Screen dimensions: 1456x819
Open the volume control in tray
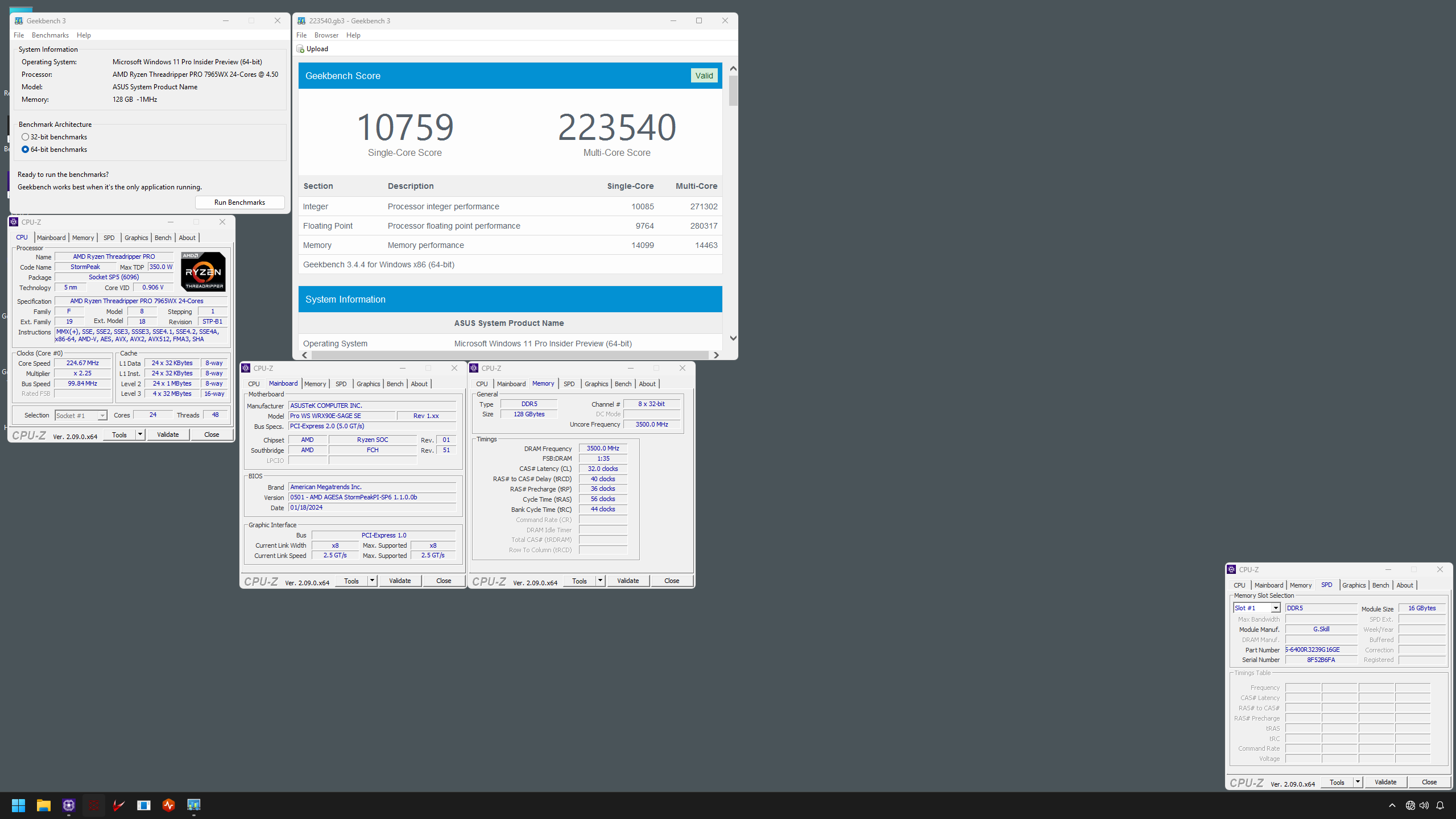(x=1424, y=805)
